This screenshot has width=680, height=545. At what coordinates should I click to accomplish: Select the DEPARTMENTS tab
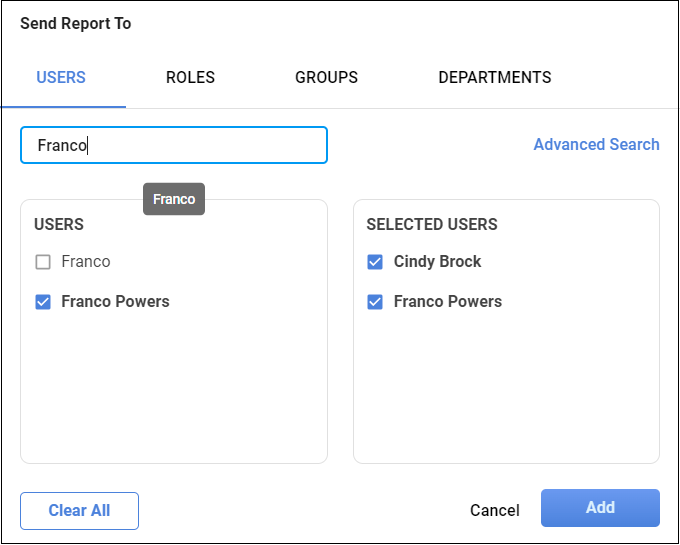(494, 77)
